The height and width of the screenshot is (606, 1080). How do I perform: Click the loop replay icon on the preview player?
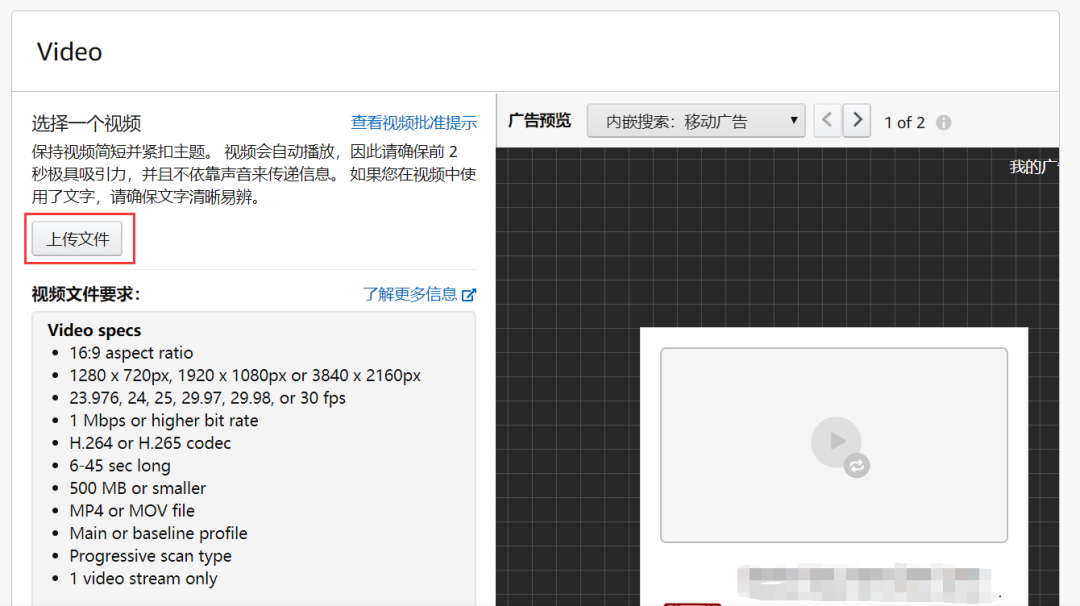[x=857, y=465]
